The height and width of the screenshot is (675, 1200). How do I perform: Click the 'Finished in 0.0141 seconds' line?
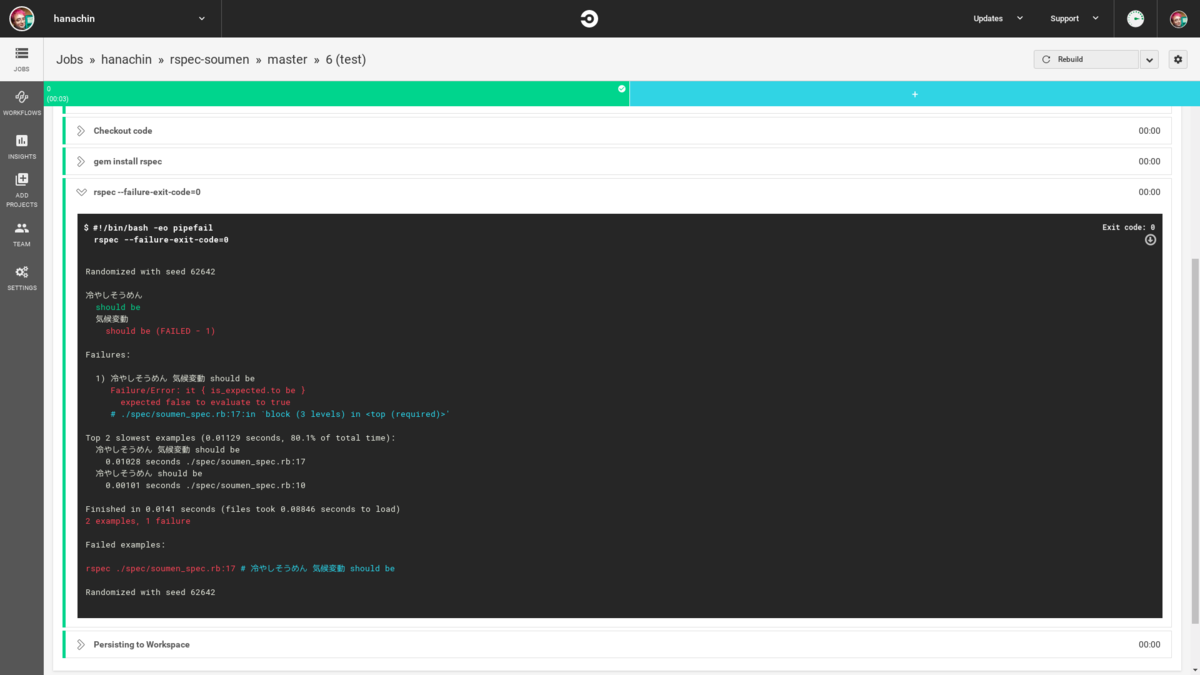click(x=243, y=509)
